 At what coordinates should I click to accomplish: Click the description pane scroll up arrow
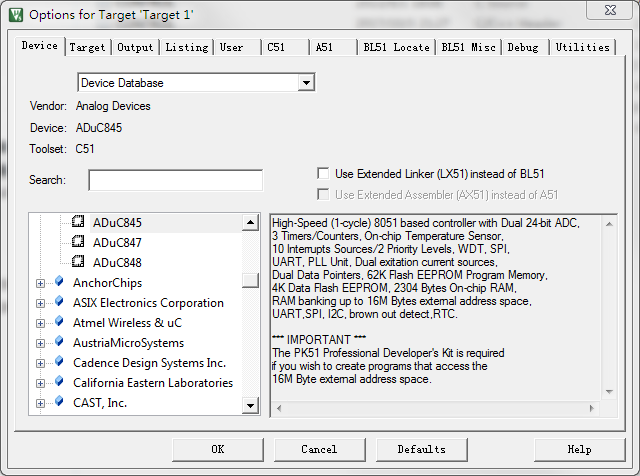[609, 224]
